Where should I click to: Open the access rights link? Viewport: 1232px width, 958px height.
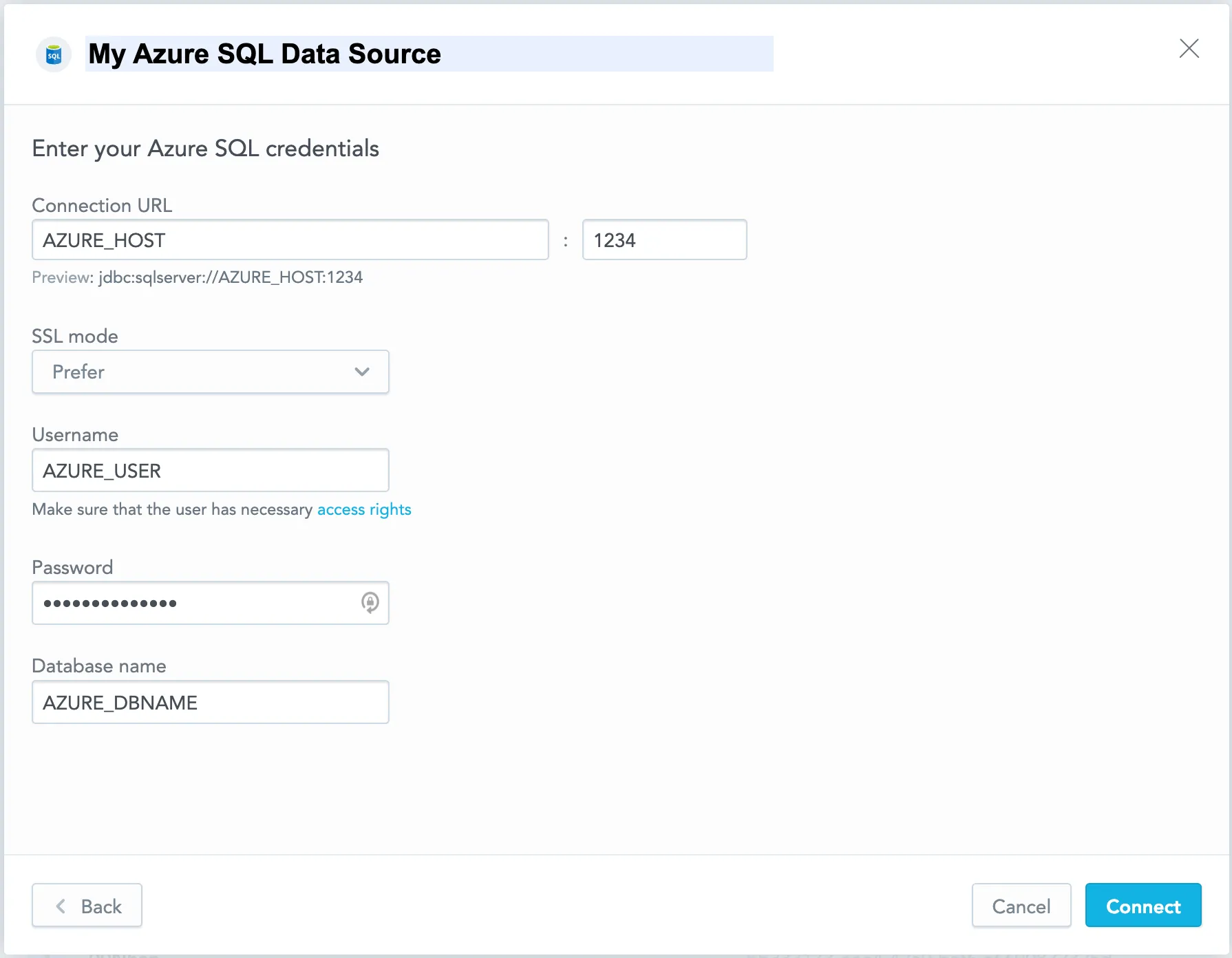point(363,509)
